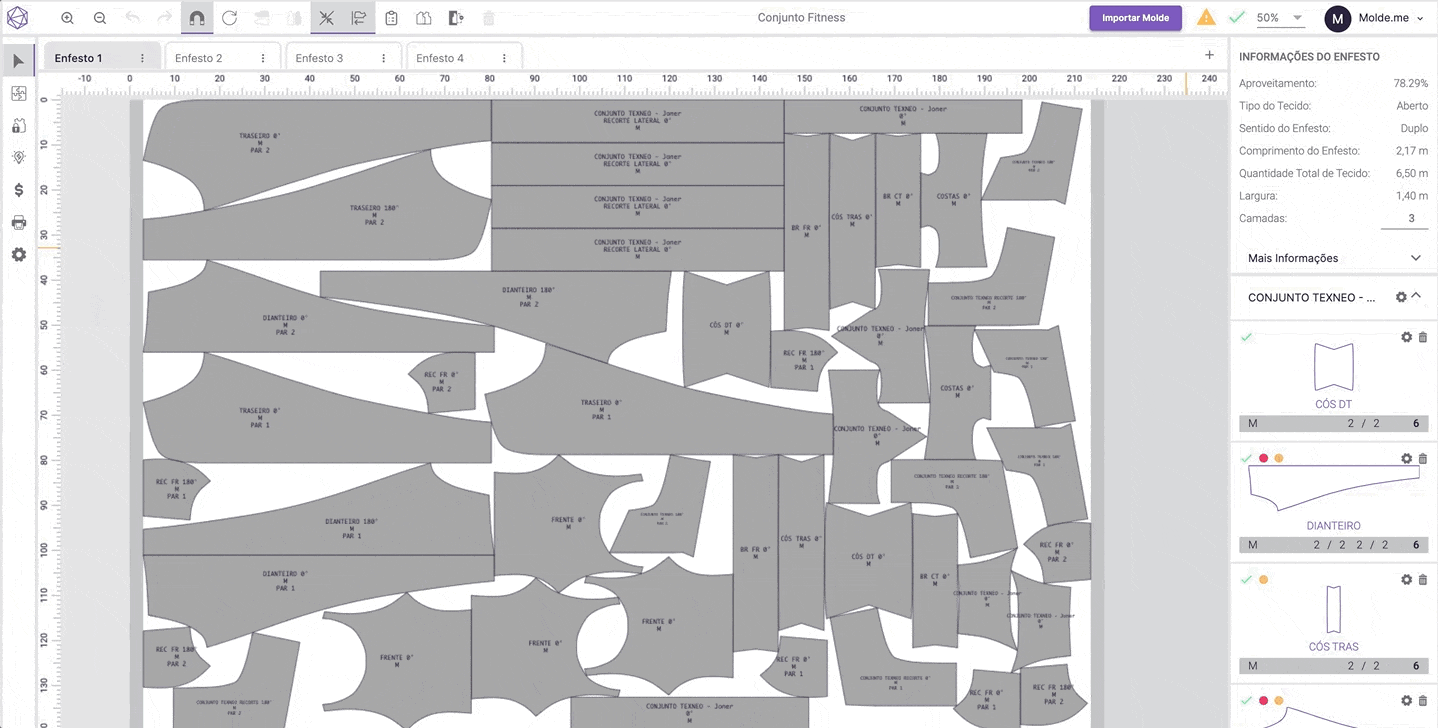Click the CÓS TRAS piece thumbnail
The width and height of the screenshot is (1438, 728).
pos(1334,610)
